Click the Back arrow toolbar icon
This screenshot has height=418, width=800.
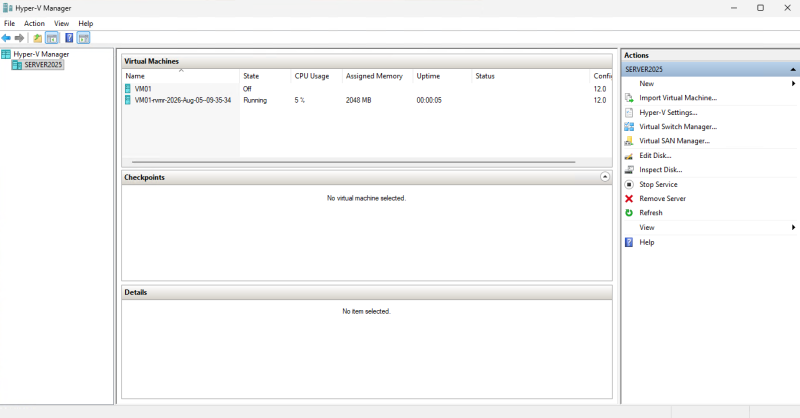pos(6,38)
